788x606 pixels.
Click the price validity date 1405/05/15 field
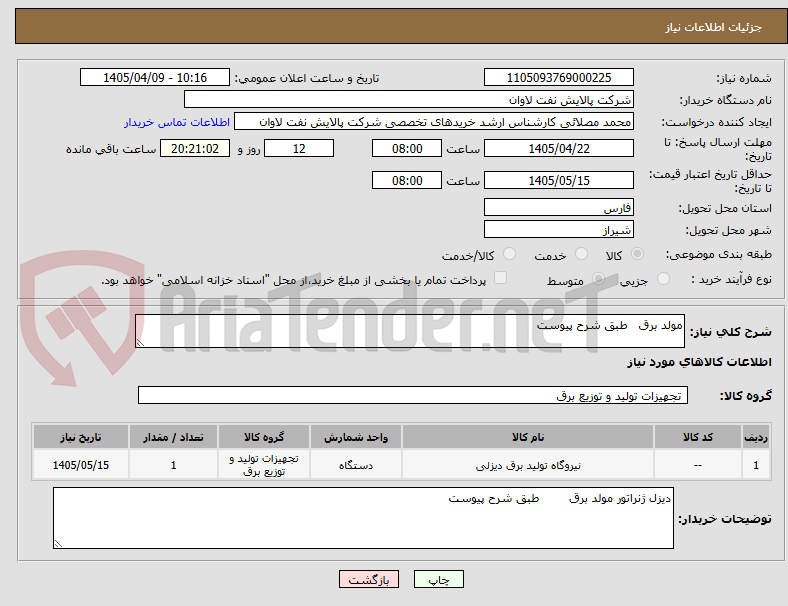pyautogui.click(x=559, y=180)
